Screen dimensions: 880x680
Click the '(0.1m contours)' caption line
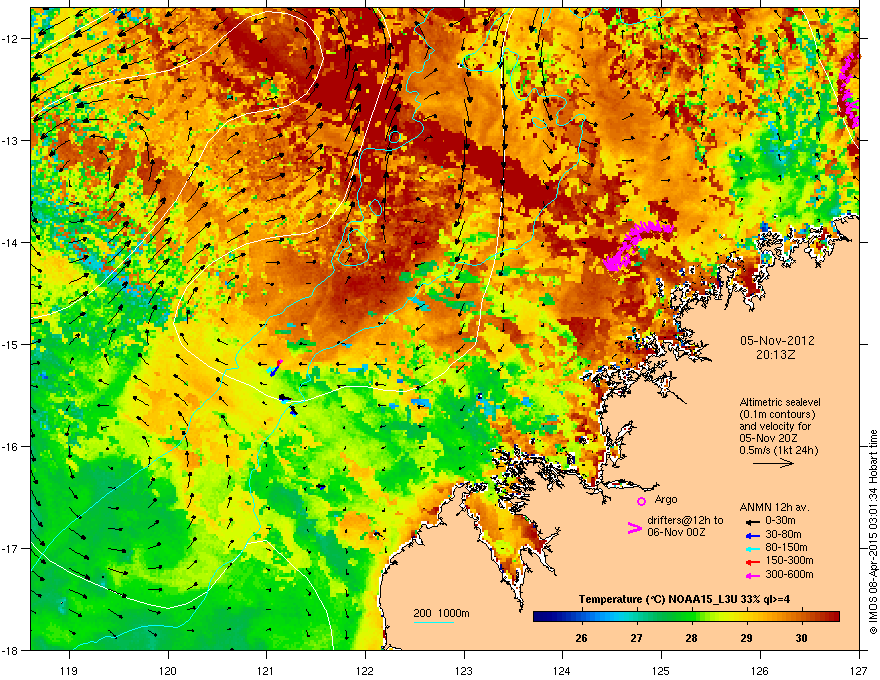[x=777, y=415]
